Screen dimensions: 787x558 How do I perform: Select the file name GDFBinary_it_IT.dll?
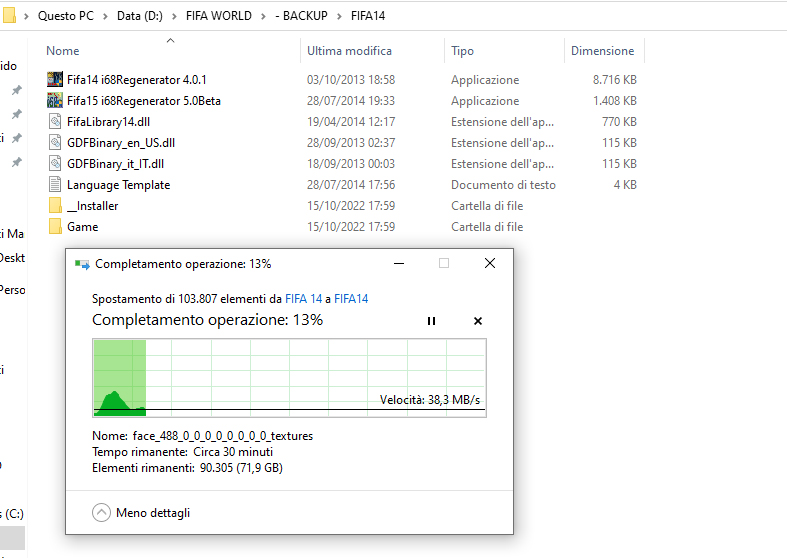pos(115,164)
